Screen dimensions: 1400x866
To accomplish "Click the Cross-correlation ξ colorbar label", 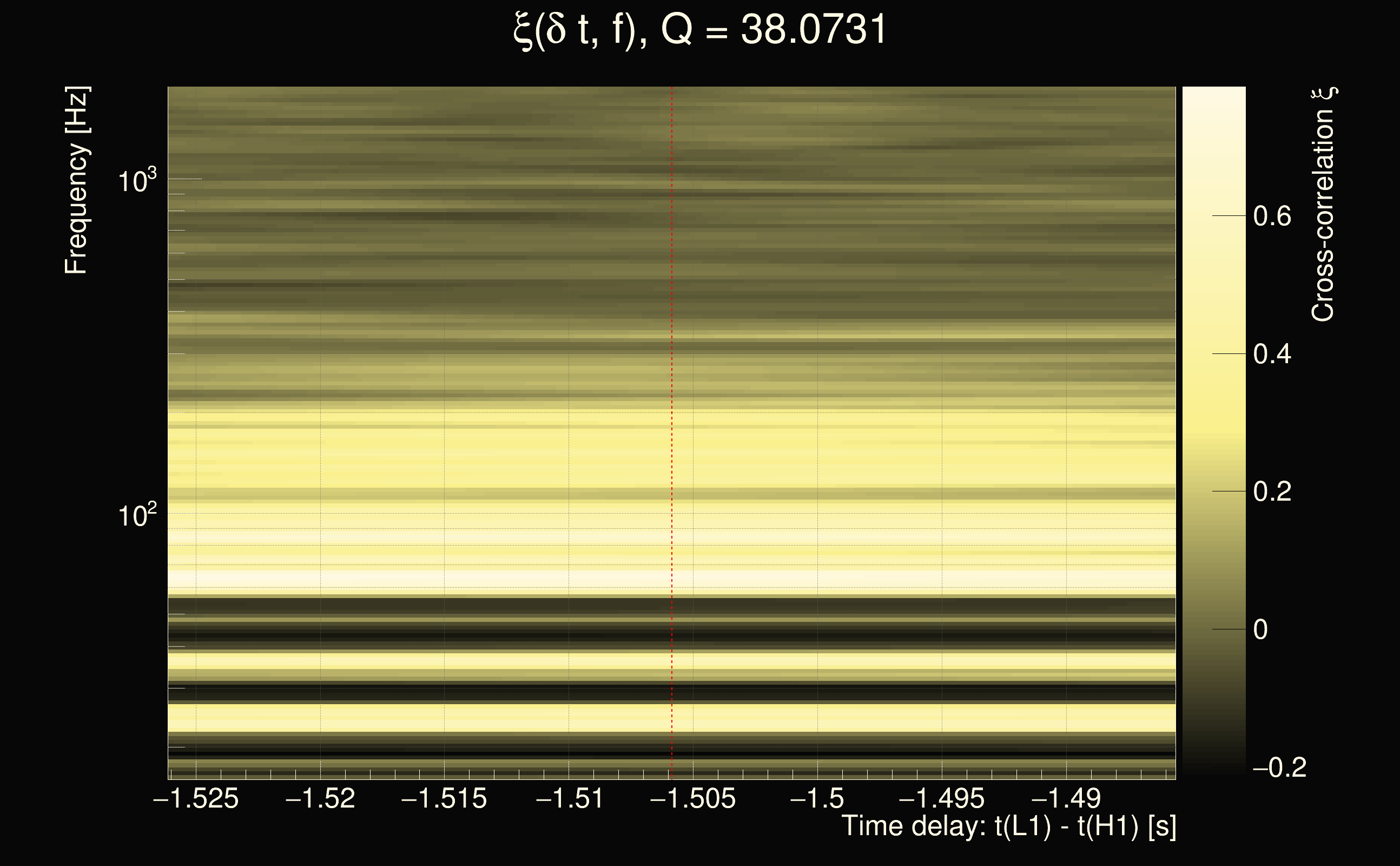I will 1323,205.
